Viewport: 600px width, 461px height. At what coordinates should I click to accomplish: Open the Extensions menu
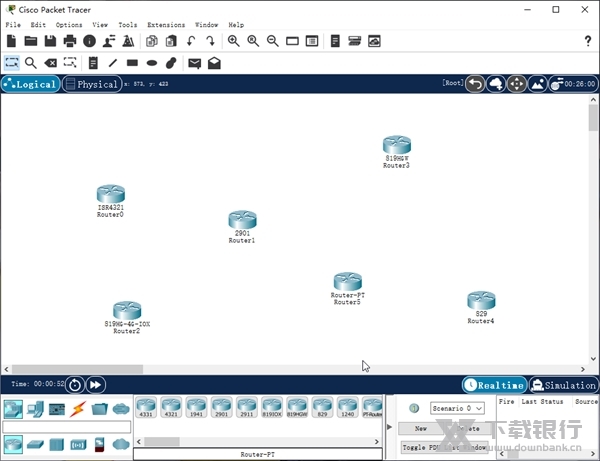click(x=165, y=24)
